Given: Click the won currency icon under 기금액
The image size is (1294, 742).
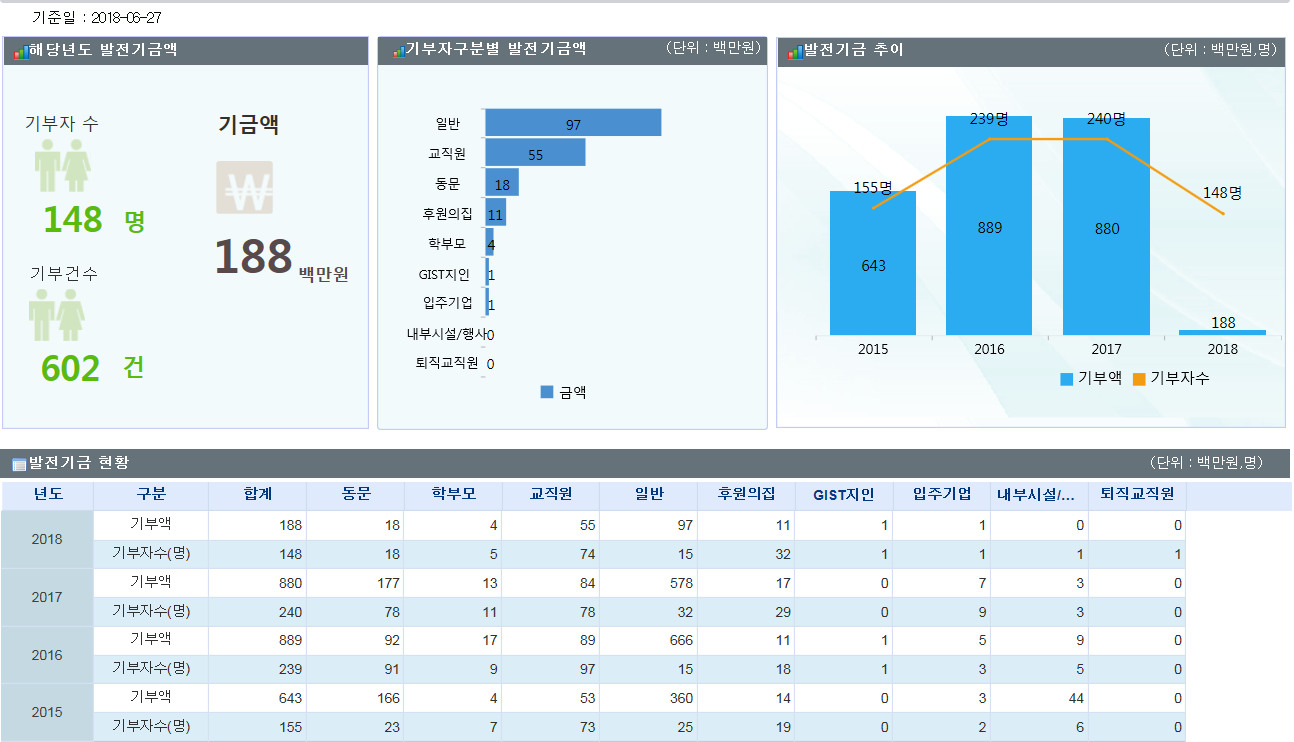Looking at the screenshot, I should (244, 187).
